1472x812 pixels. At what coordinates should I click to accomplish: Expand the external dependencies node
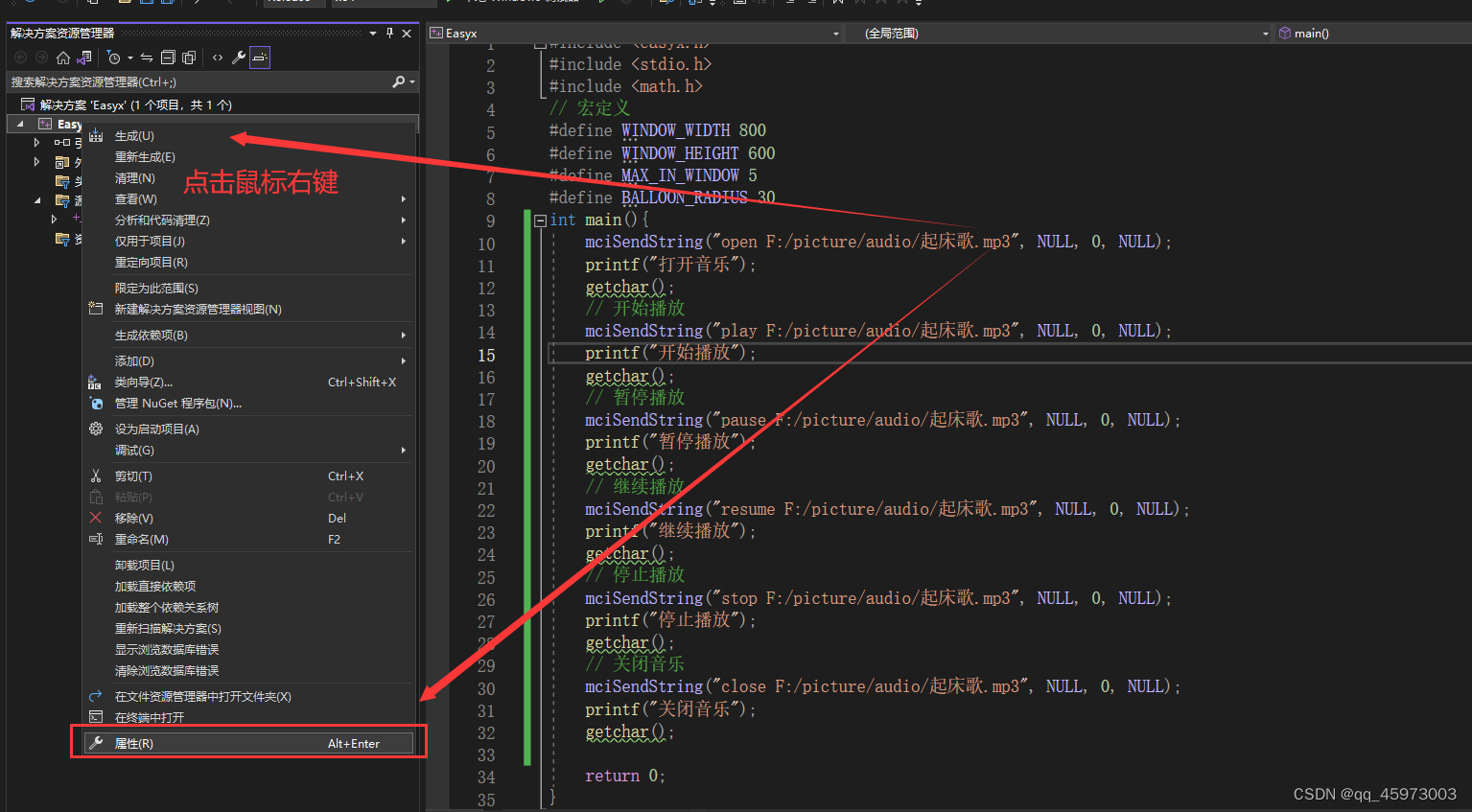tap(36, 162)
